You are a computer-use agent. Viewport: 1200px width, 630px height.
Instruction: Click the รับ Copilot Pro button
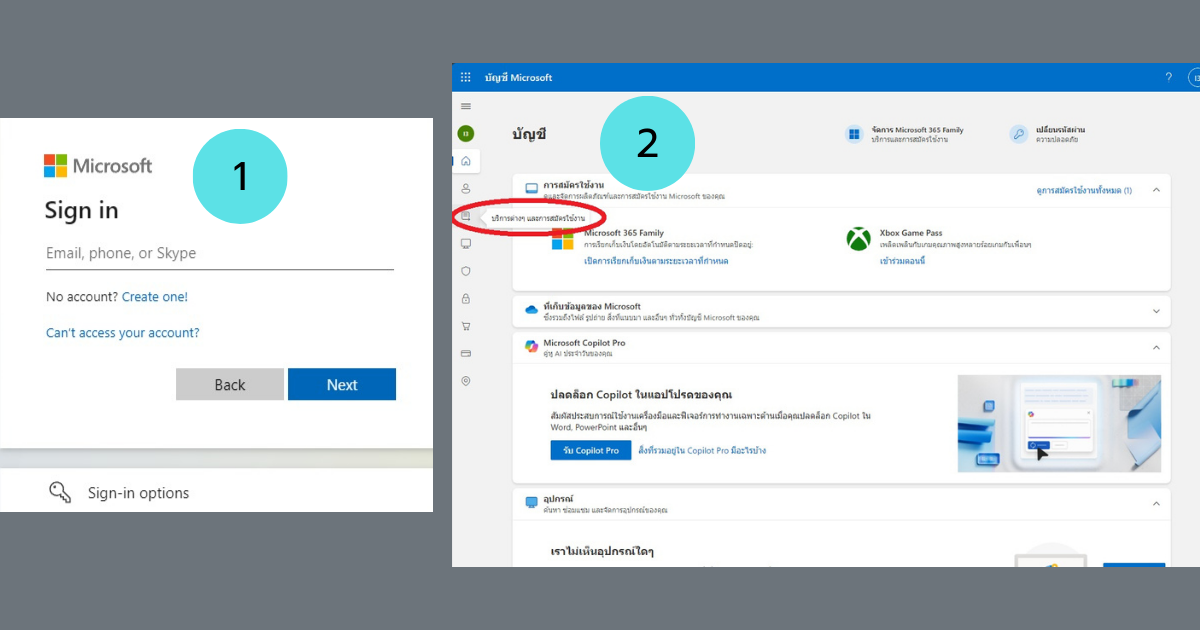(x=591, y=451)
